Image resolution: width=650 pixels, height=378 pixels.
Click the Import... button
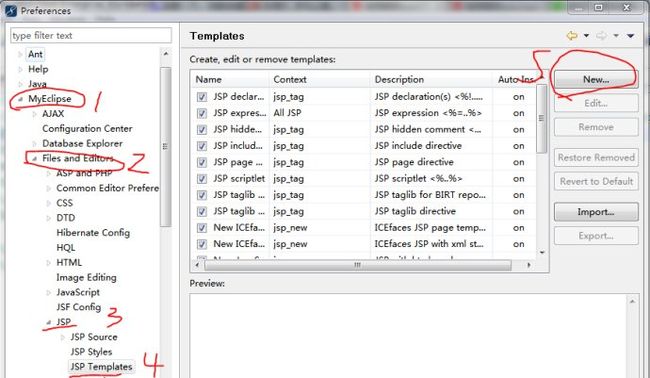(x=596, y=212)
